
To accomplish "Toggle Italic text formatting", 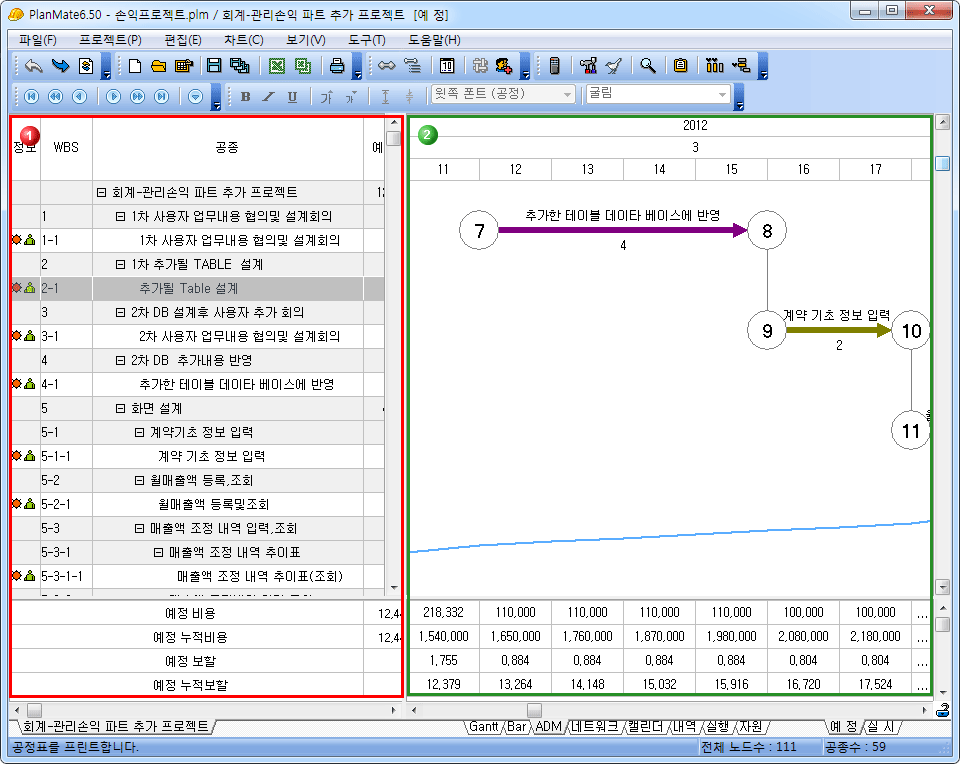I will tap(268, 97).
